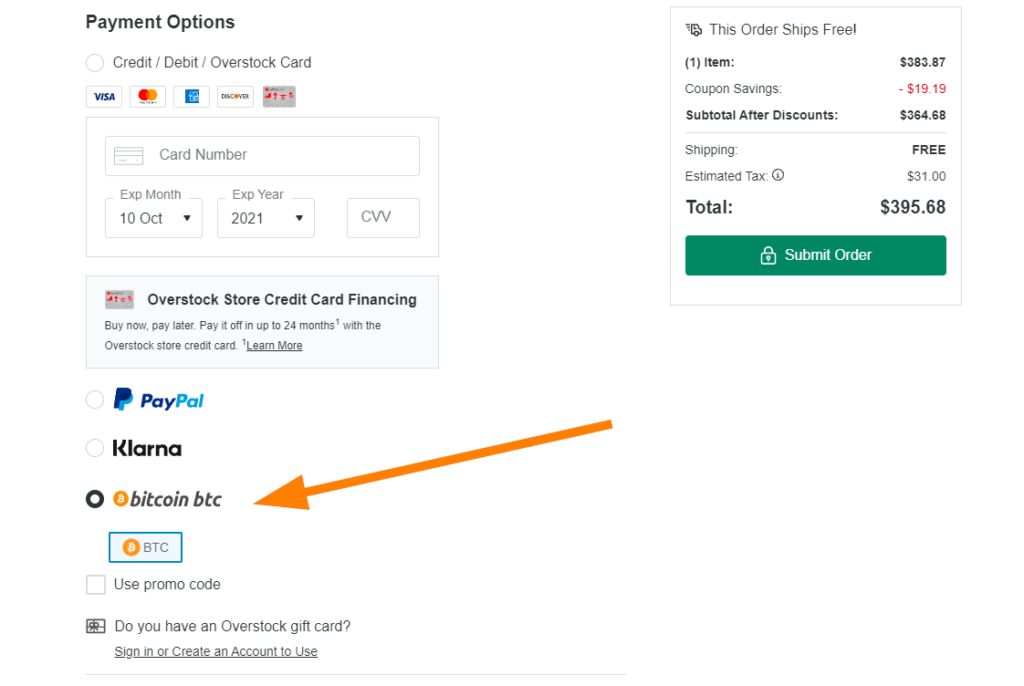The image size is (1024, 686).
Task: Follow Sign in or Create an Account link
Action: pos(216,652)
